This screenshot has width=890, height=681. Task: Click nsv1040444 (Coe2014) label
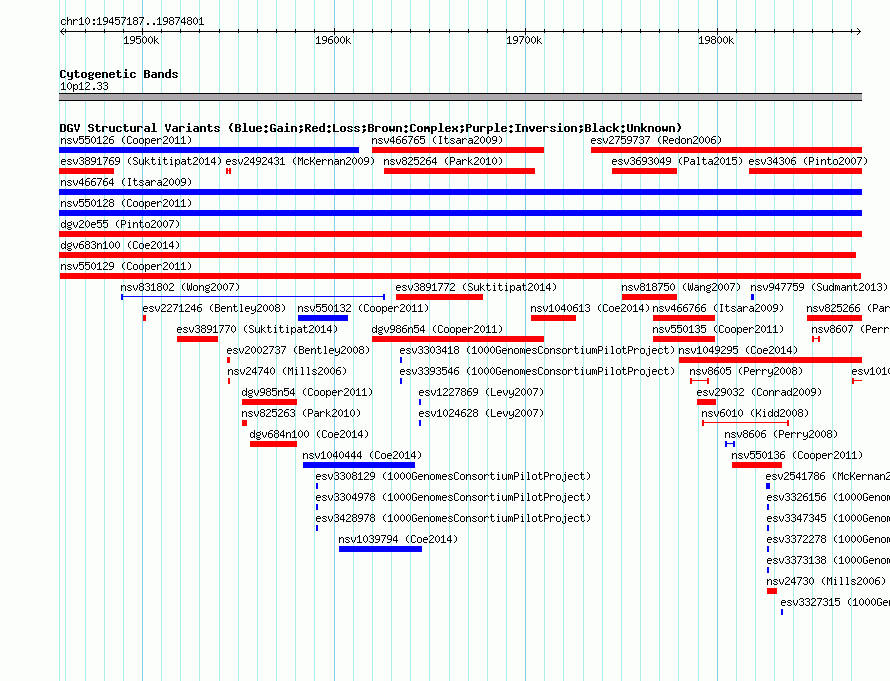coord(362,455)
